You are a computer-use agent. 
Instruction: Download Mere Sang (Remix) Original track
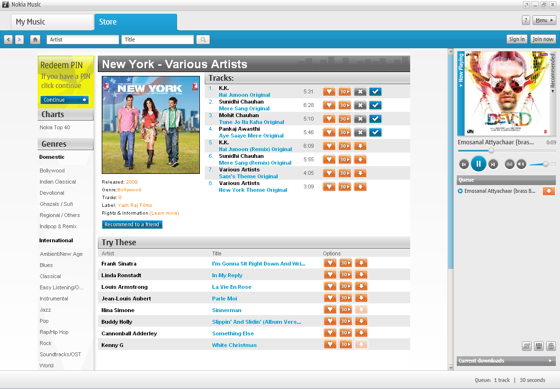click(x=360, y=160)
